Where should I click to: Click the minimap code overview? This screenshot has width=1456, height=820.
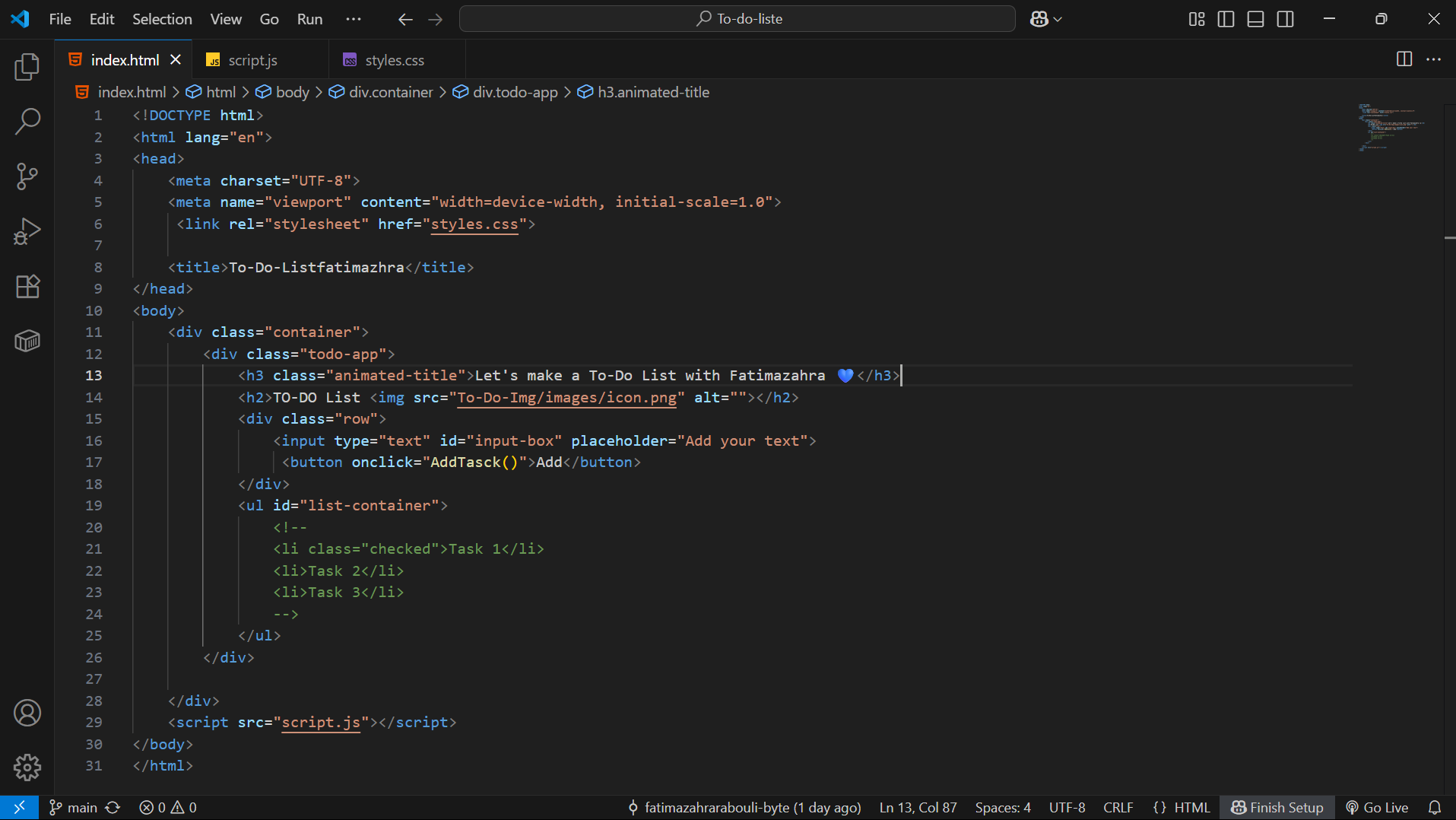(1391, 127)
